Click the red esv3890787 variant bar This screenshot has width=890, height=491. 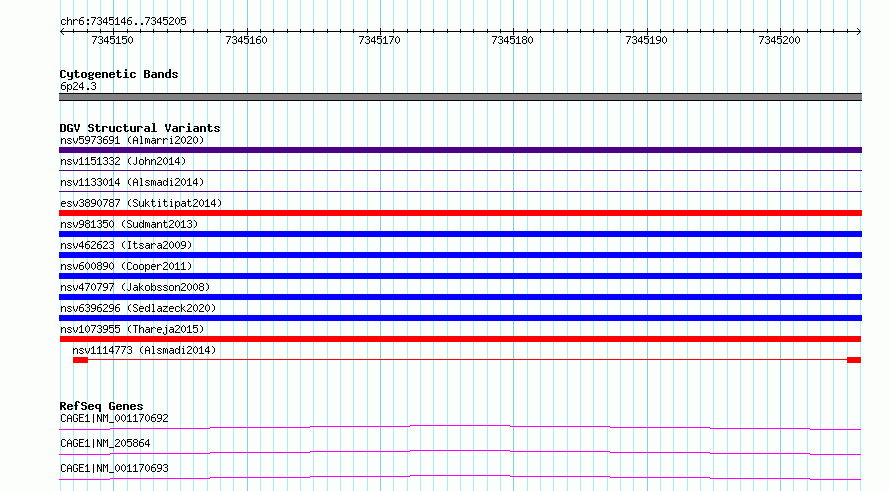[460, 213]
